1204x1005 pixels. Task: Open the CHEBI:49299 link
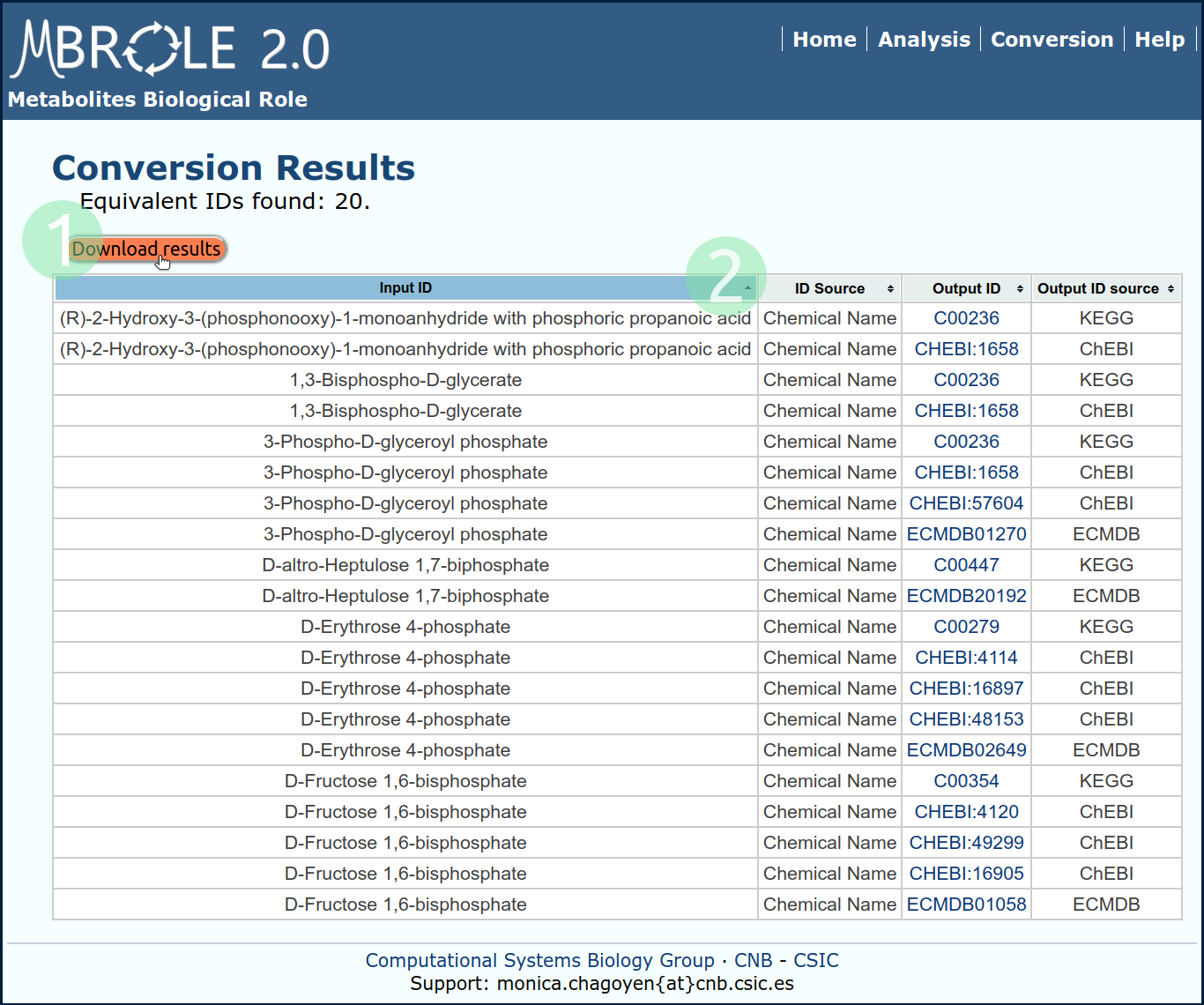[966, 843]
